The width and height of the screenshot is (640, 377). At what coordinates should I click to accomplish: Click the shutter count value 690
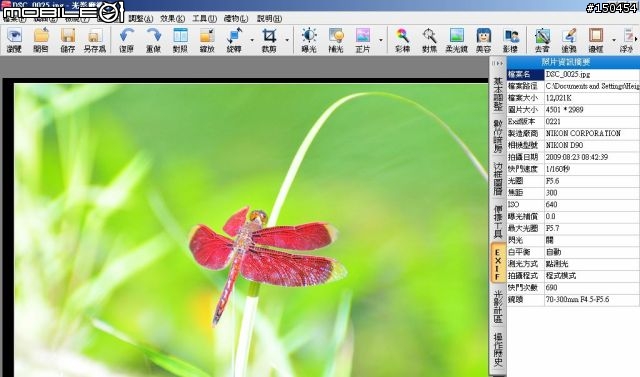tap(551, 287)
